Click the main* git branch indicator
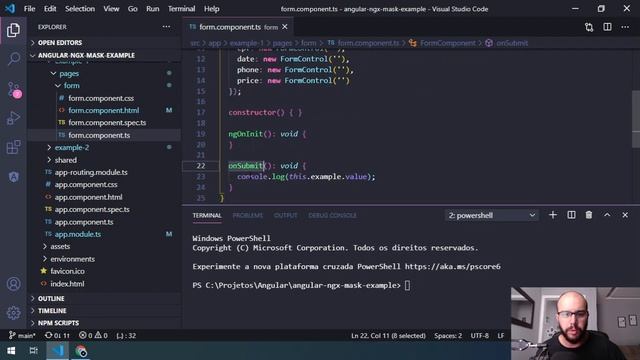The image size is (640, 360). tap(22, 336)
